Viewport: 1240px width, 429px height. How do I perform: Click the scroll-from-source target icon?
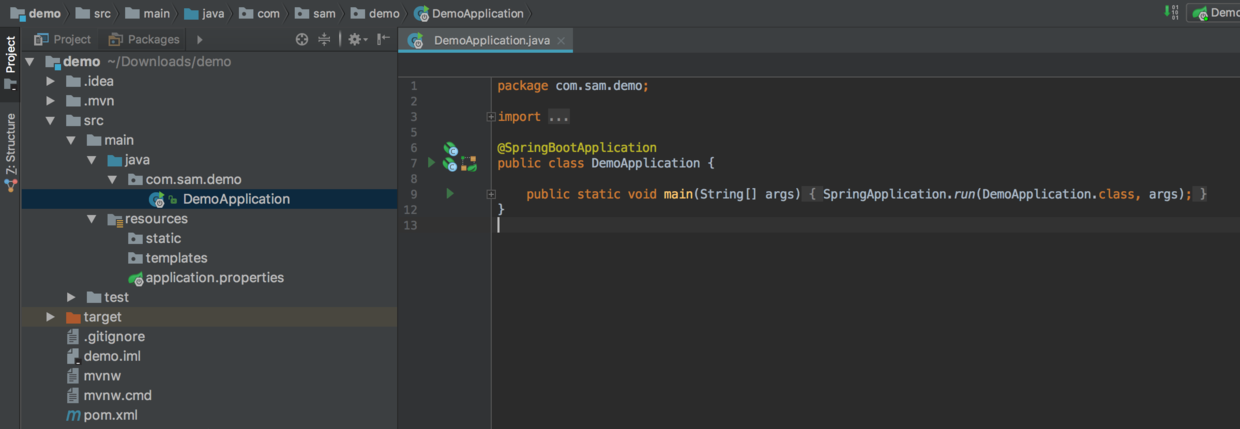point(302,40)
